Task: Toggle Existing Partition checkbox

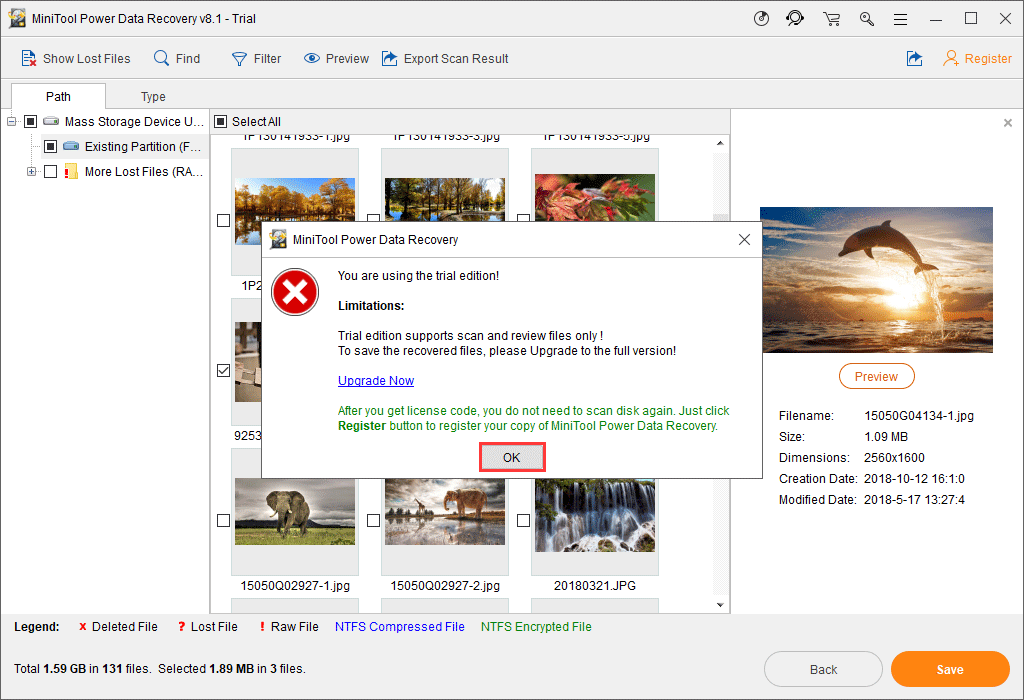Action: click(x=50, y=146)
